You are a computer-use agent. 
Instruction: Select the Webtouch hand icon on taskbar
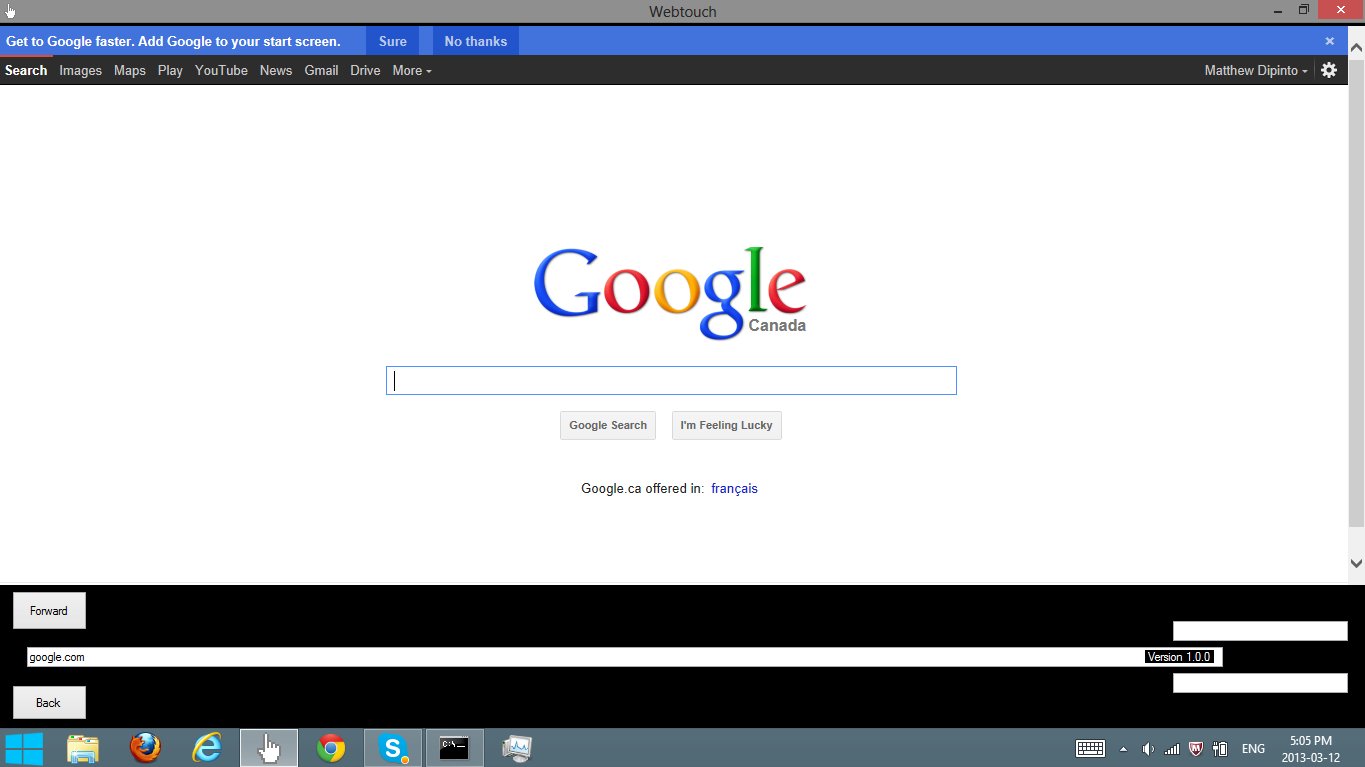click(x=269, y=748)
